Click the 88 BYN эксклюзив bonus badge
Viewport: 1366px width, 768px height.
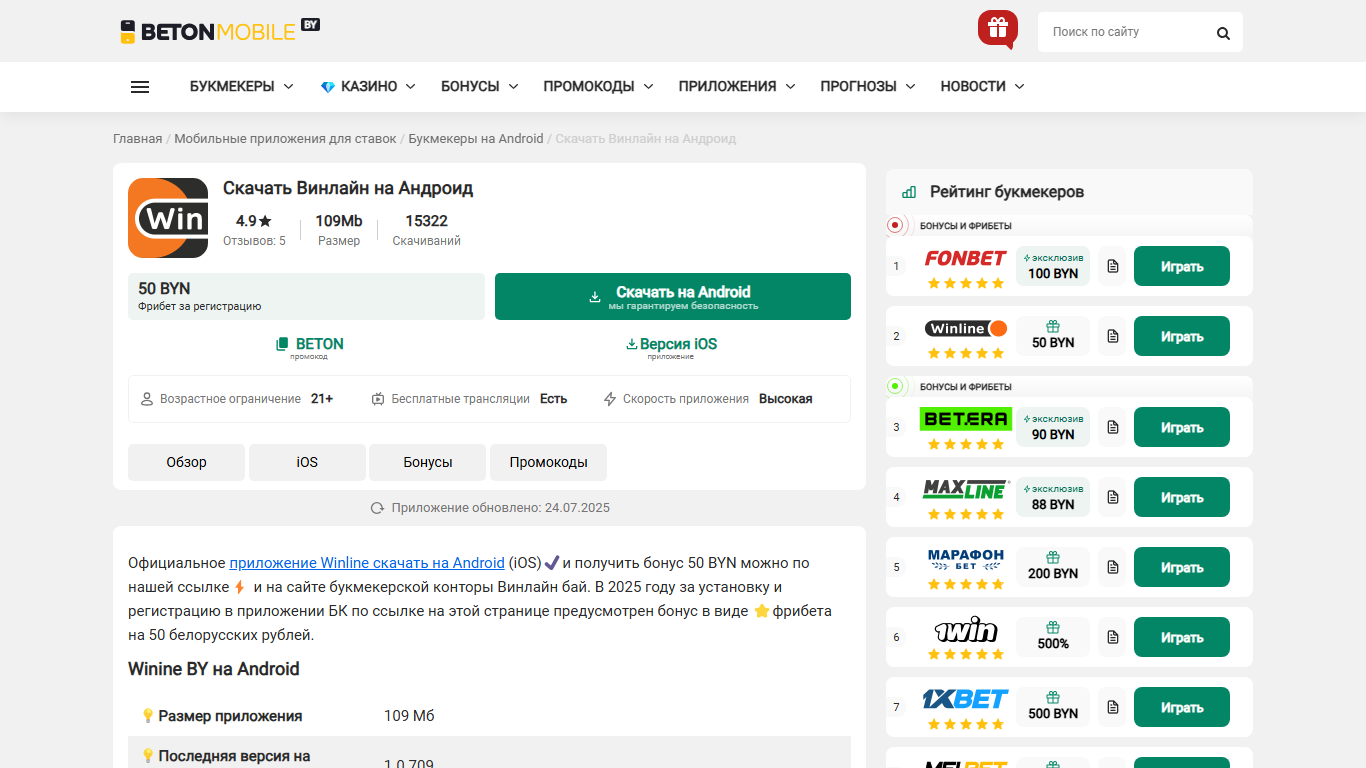pyautogui.click(x=1053, y=497)
